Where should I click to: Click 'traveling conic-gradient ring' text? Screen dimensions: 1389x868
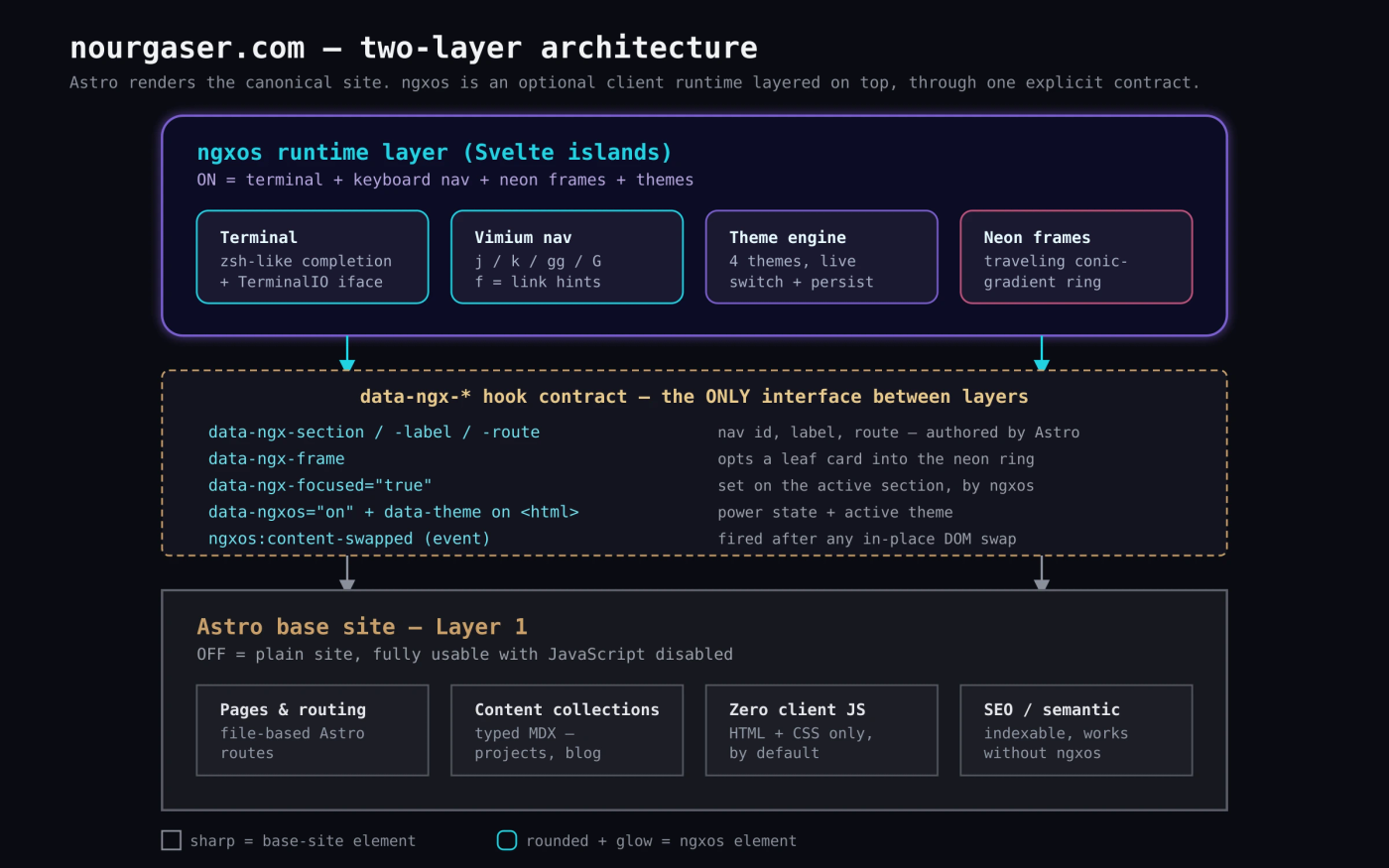tap(1056, 272)
